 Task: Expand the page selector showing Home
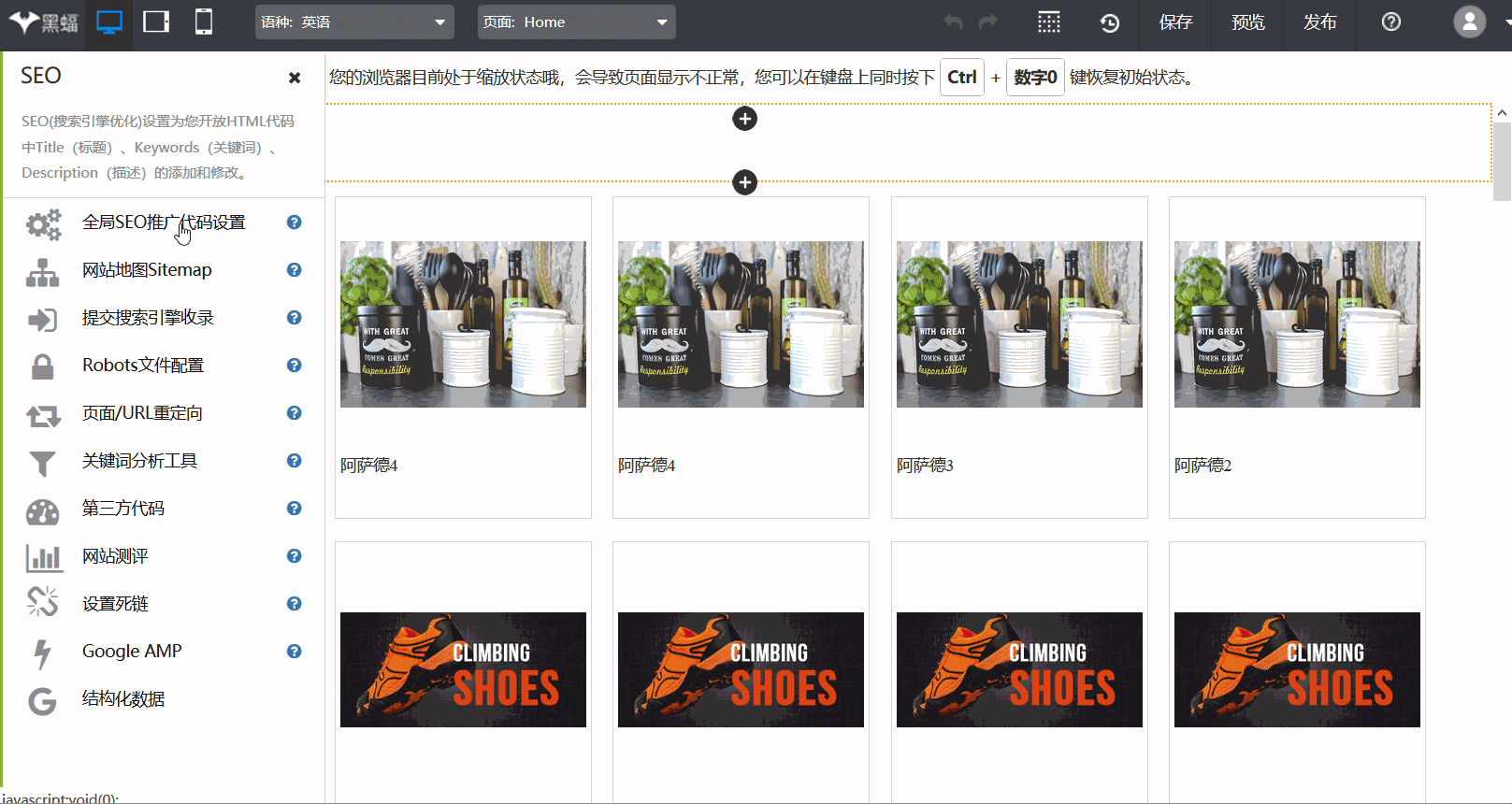[x=576, y=22]
